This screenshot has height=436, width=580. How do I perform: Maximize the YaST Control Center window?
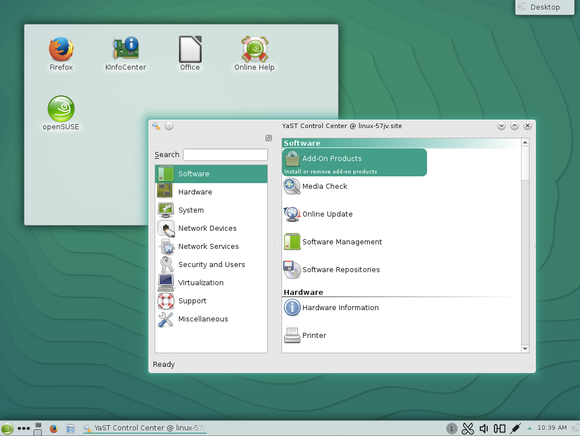click(x=515, y=126)
